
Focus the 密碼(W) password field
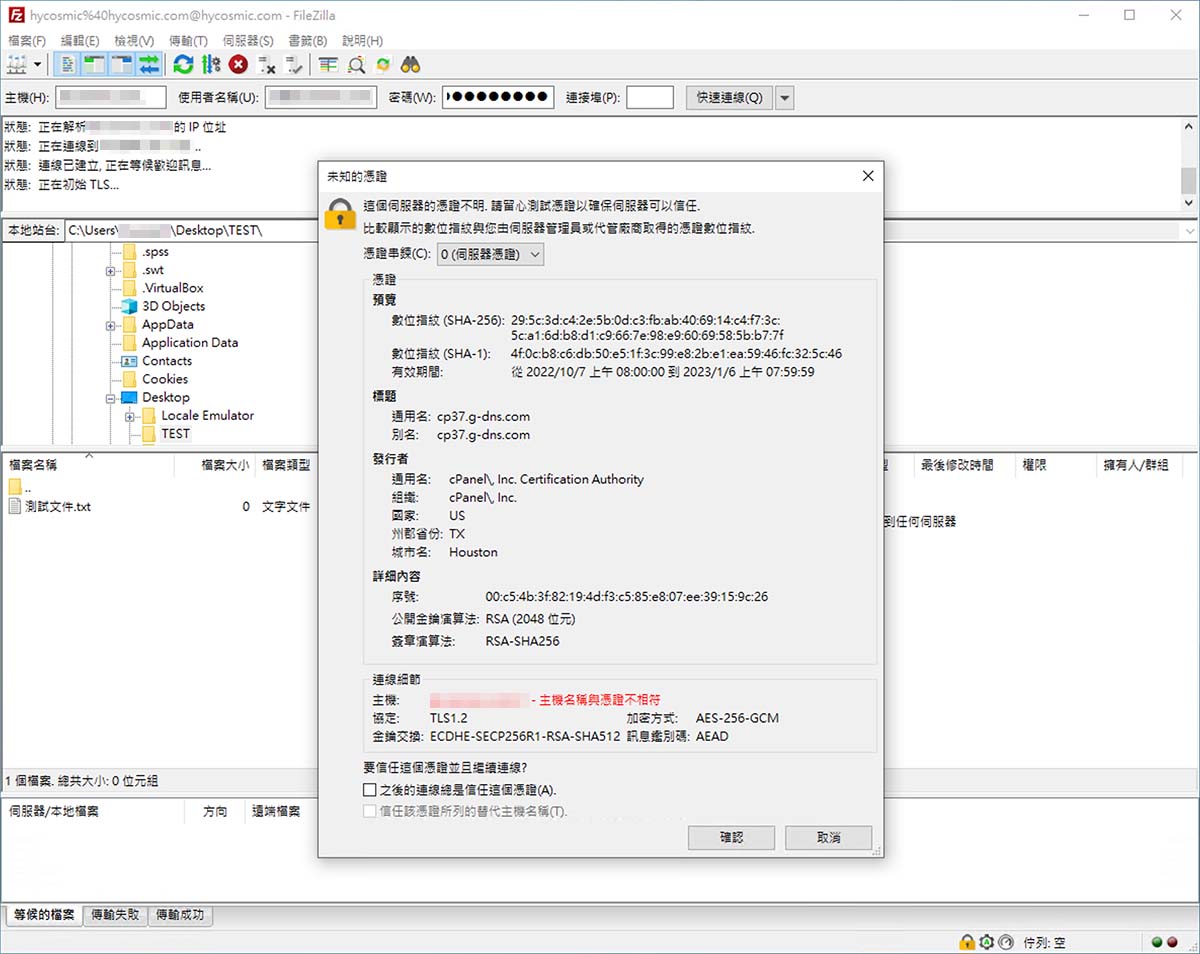click(x=497, y=98)
